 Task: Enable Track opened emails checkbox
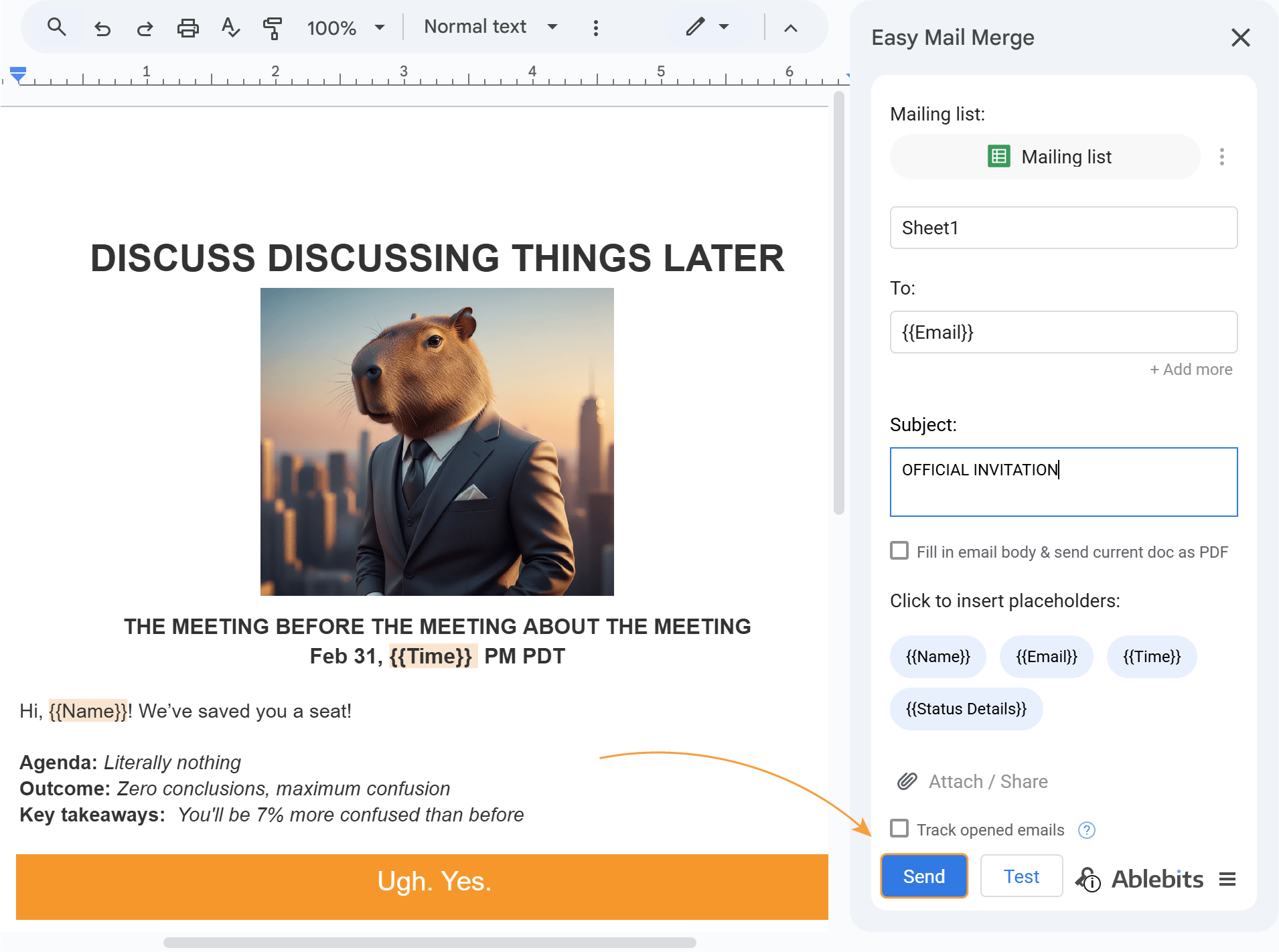tap(899, 829)
